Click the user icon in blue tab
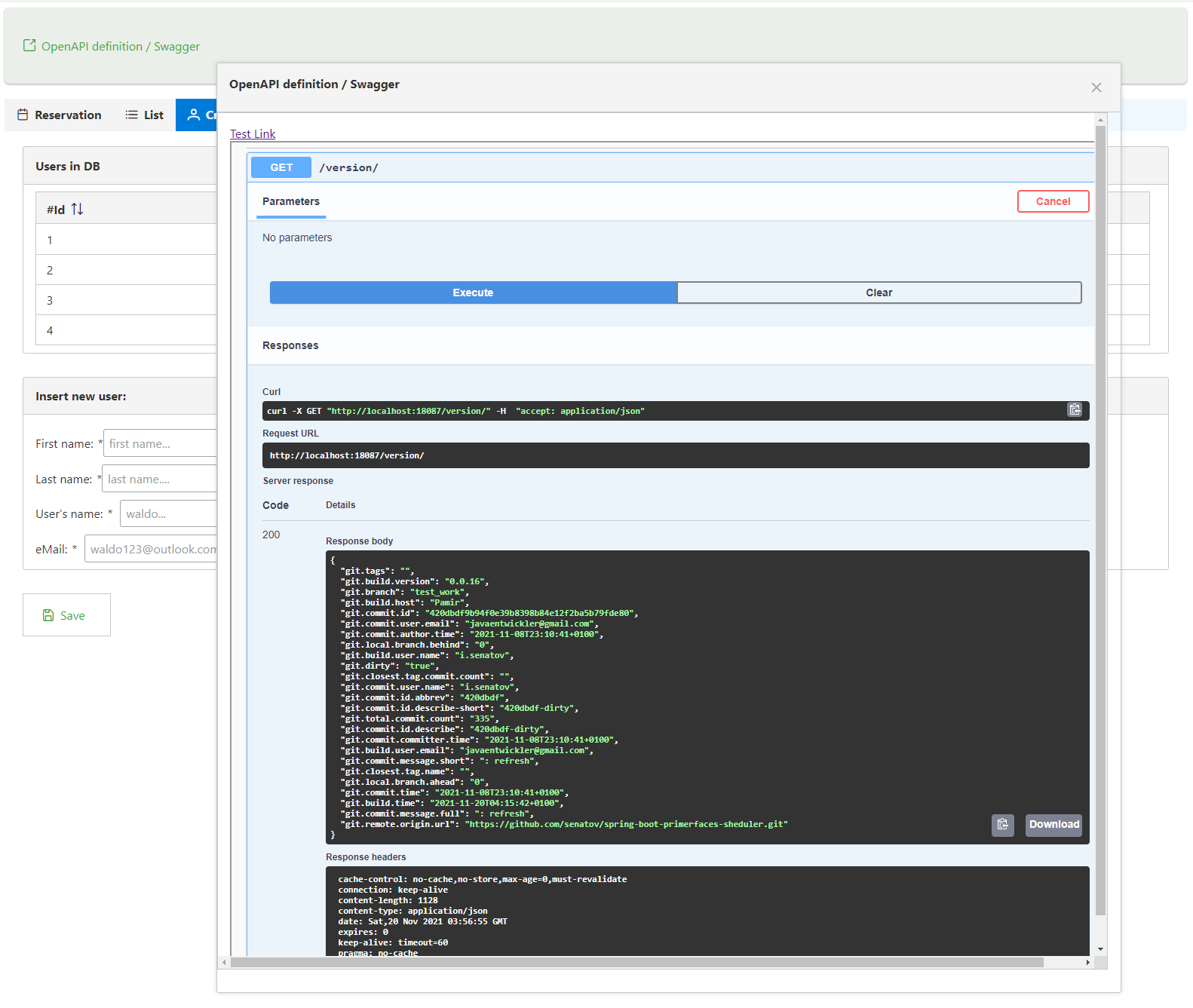Viewport: 1193px width, 1008px height. [x=194, y=115]
